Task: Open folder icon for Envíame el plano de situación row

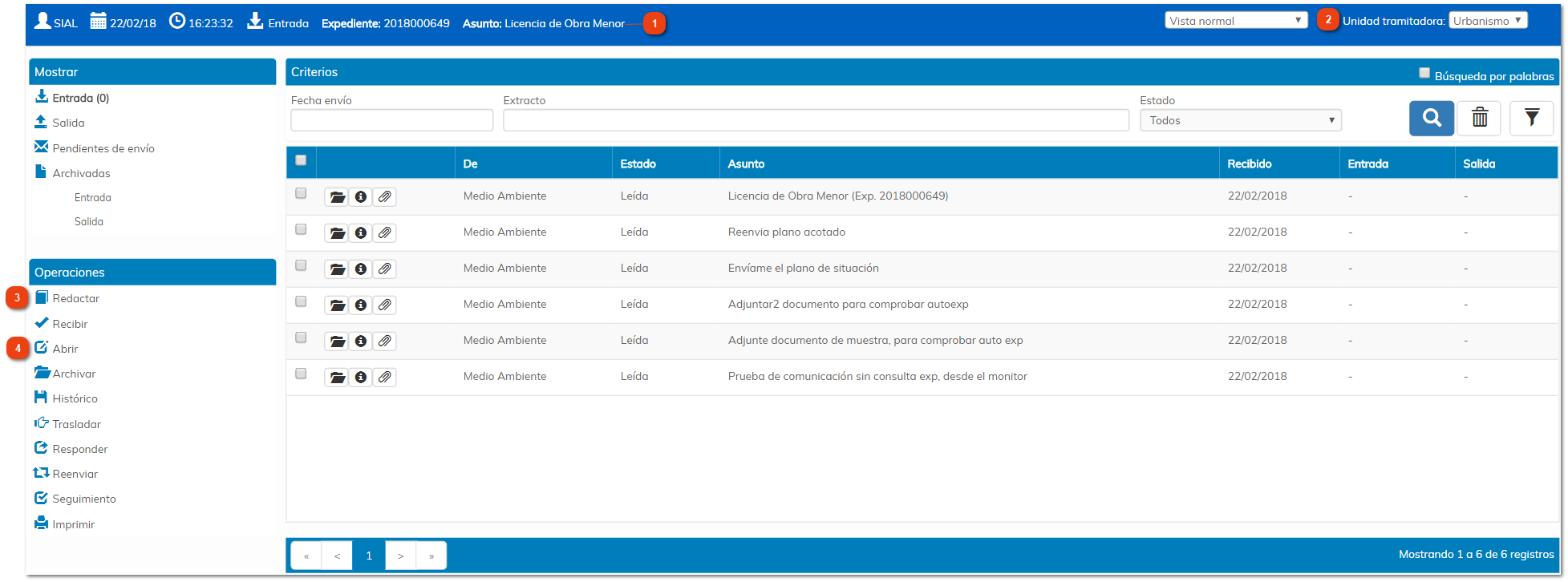Action: click(337, 269)
